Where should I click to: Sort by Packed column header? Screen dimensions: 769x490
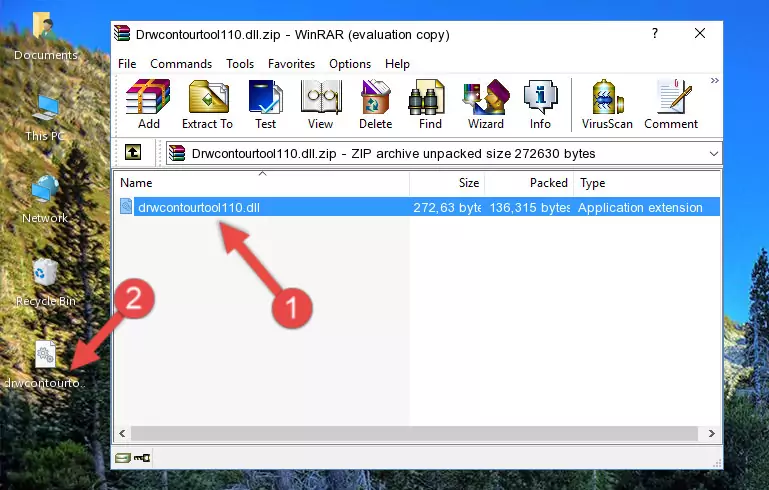tap(529, 182)
